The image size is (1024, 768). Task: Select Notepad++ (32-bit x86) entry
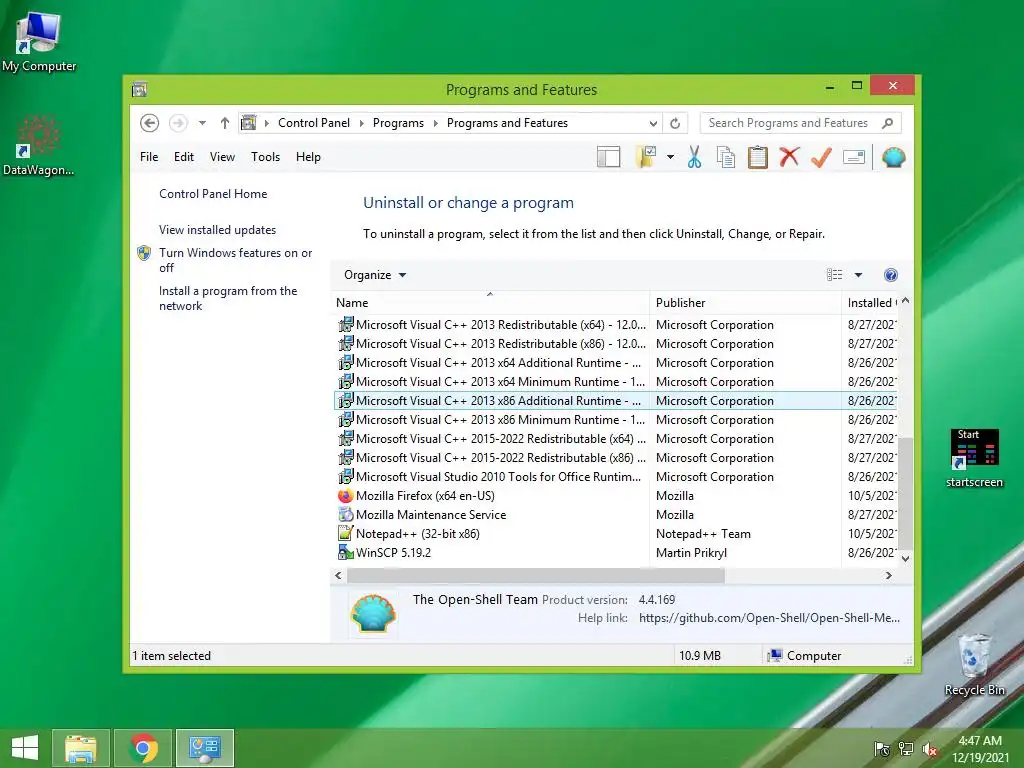[615, 533]
